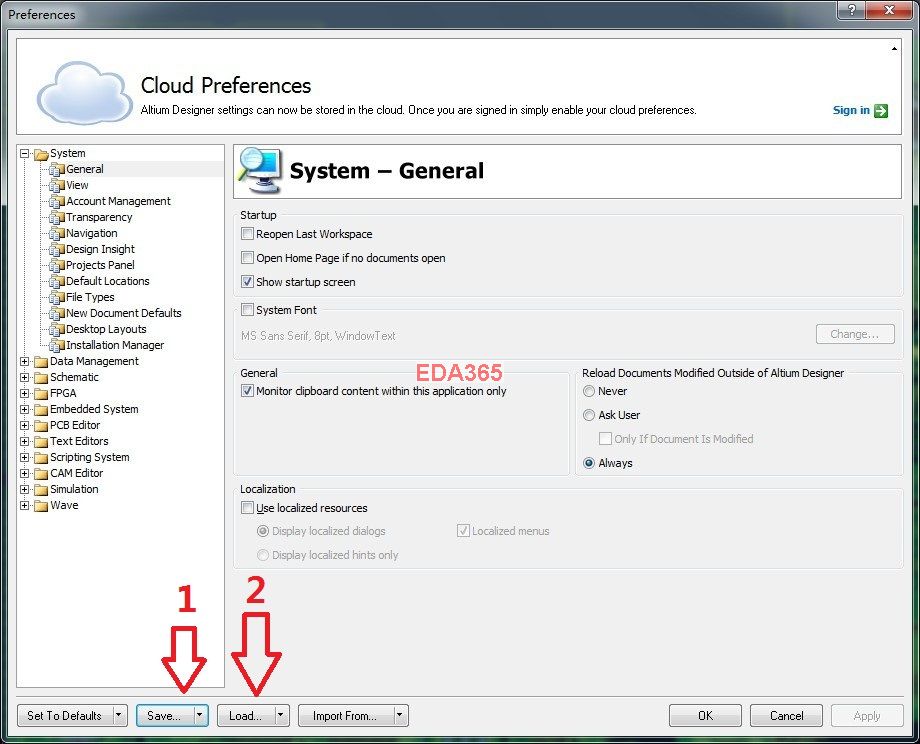Click the Load... button
This screenshot has width=920, height=744.
[245, 715]
